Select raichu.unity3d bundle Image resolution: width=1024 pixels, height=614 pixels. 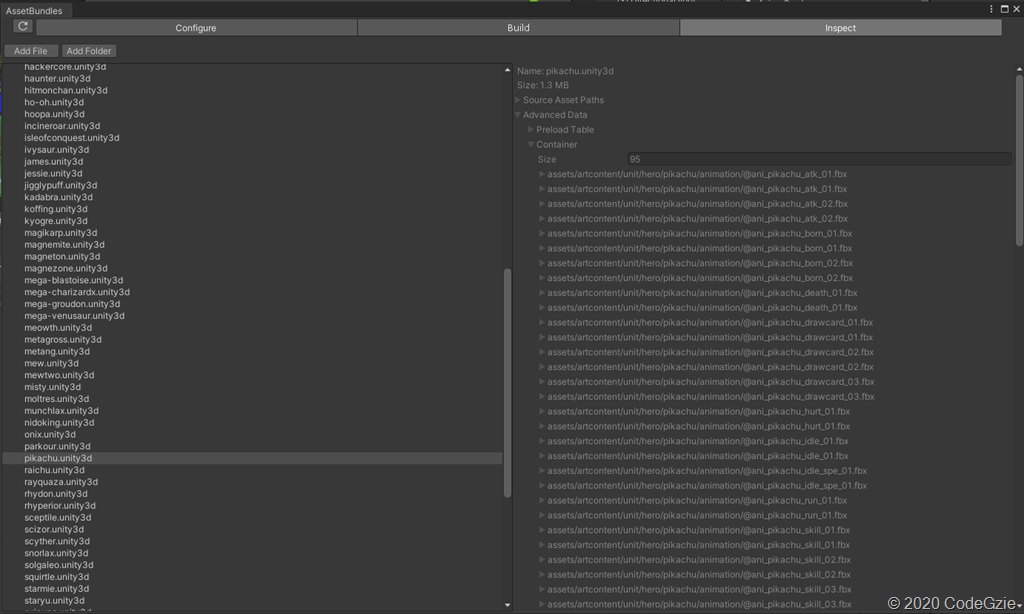(x=54, y=470)
